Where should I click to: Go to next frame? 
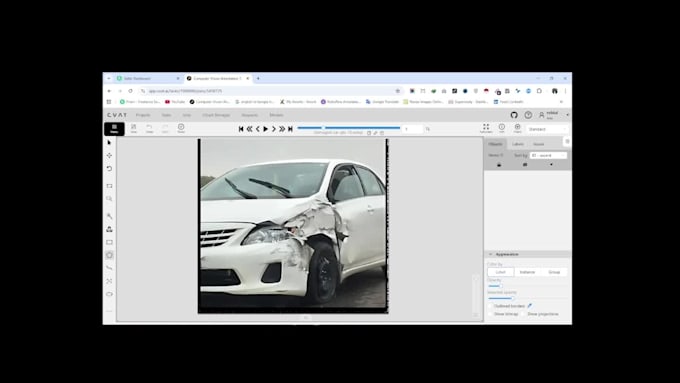pyautogui.click(x=274, y=129)
